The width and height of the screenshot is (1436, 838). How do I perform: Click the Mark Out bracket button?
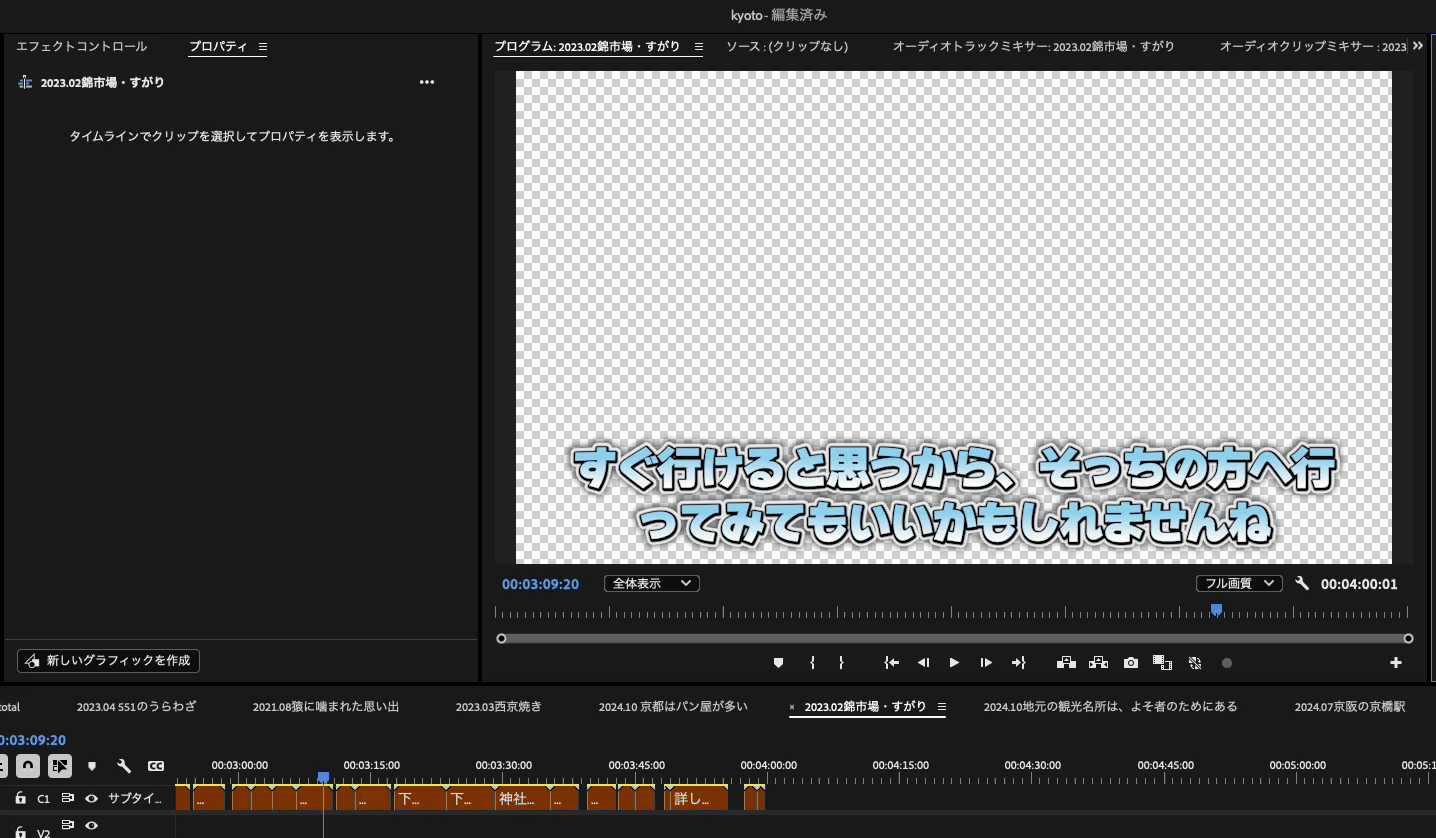click(x=841, y=662)
